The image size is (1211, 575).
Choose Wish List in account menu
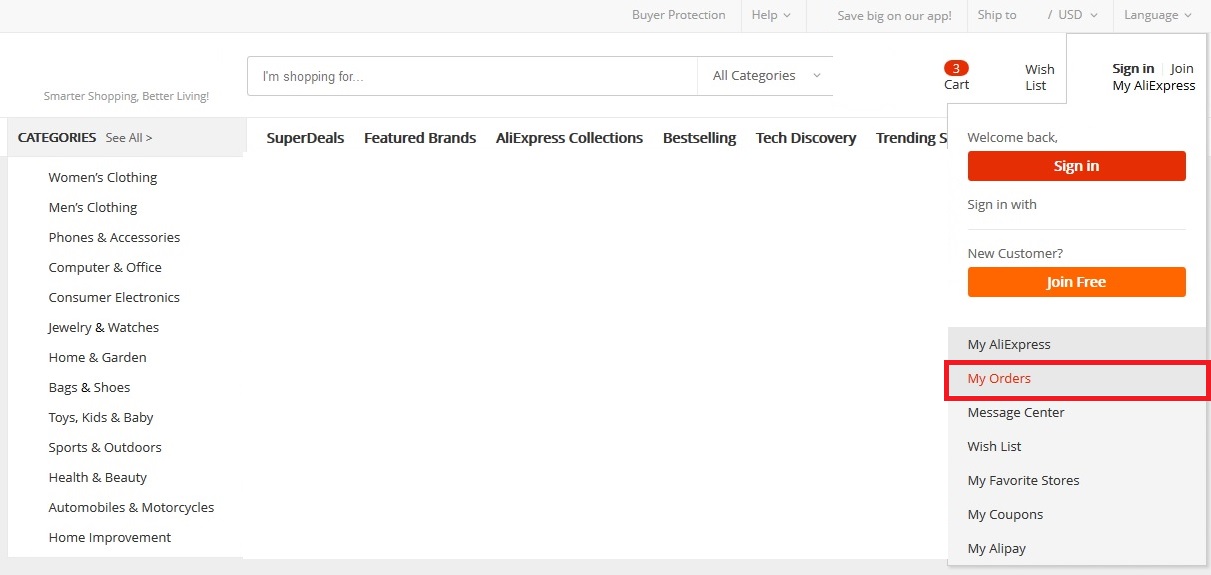[1077, 446]
